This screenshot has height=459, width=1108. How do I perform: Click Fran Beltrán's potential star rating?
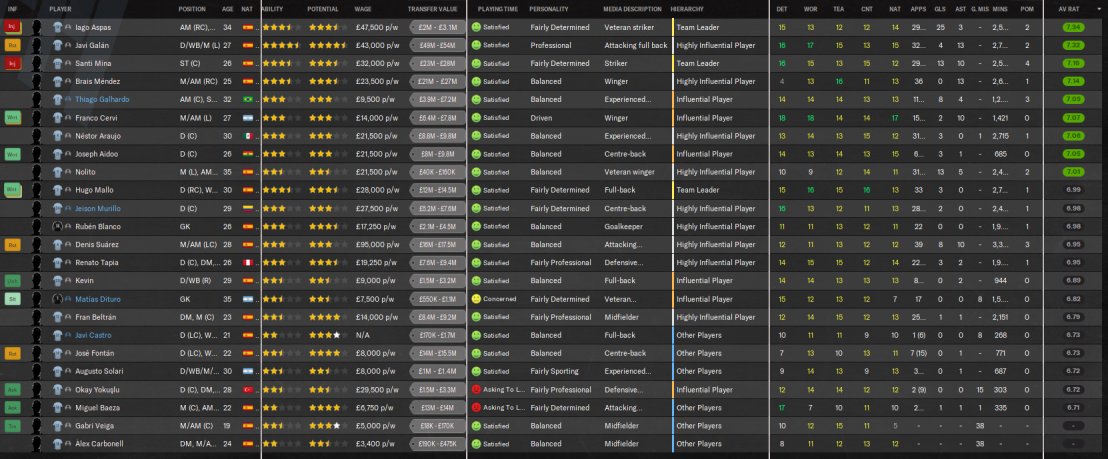click(x=328, y=317)
